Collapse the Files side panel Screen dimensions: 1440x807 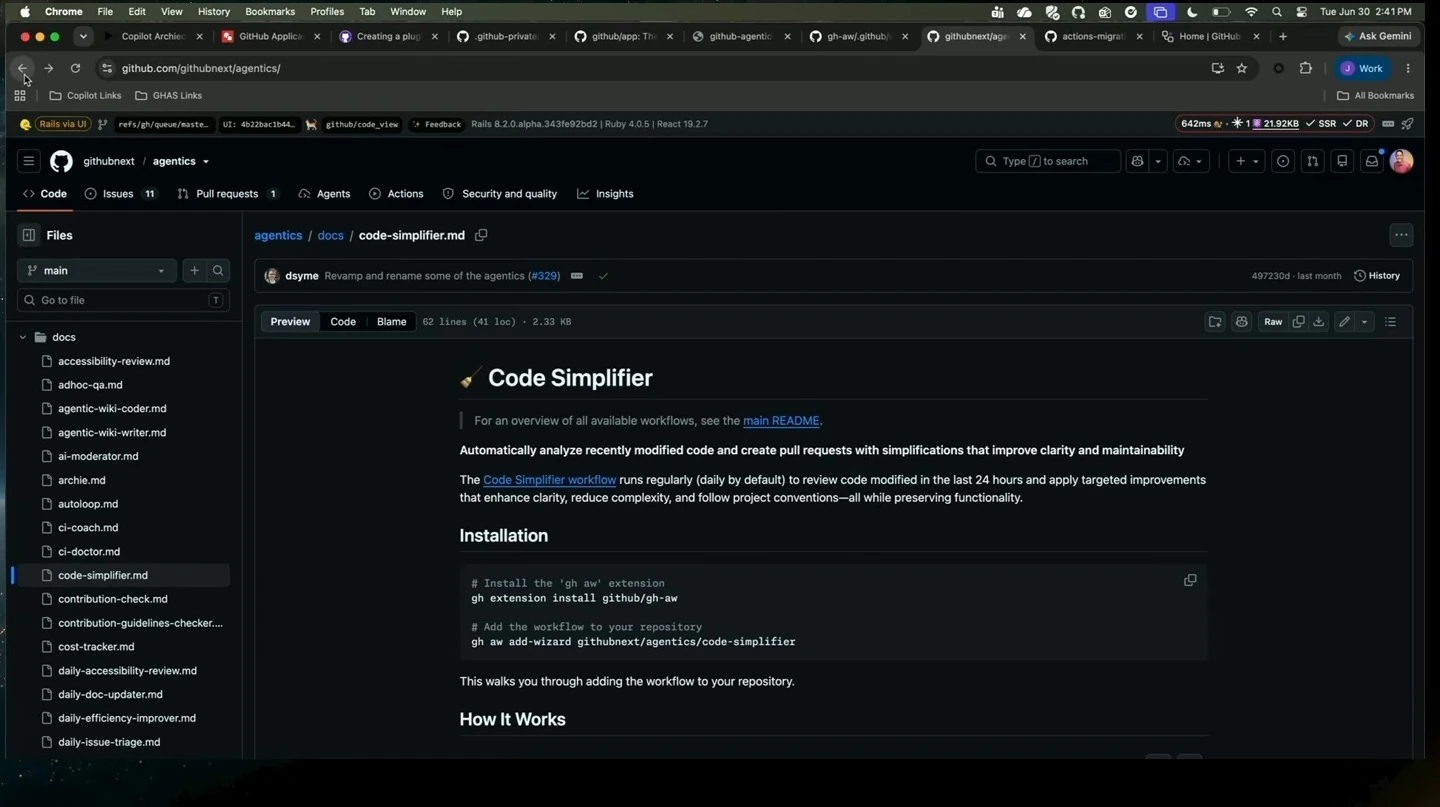29,235
